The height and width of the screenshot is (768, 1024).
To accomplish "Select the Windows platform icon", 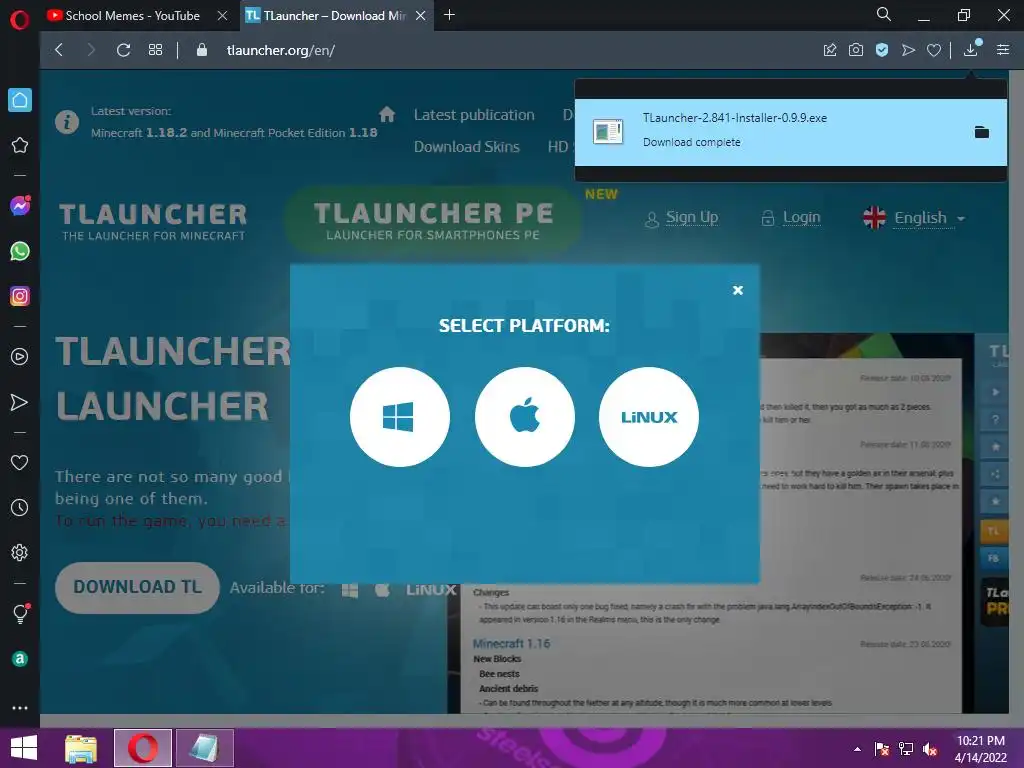I will (x=400, y=417).
